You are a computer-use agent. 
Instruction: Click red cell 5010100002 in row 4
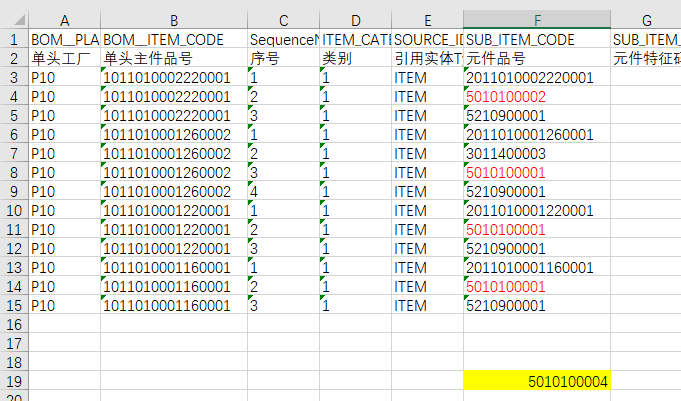(x=537, y=96)
